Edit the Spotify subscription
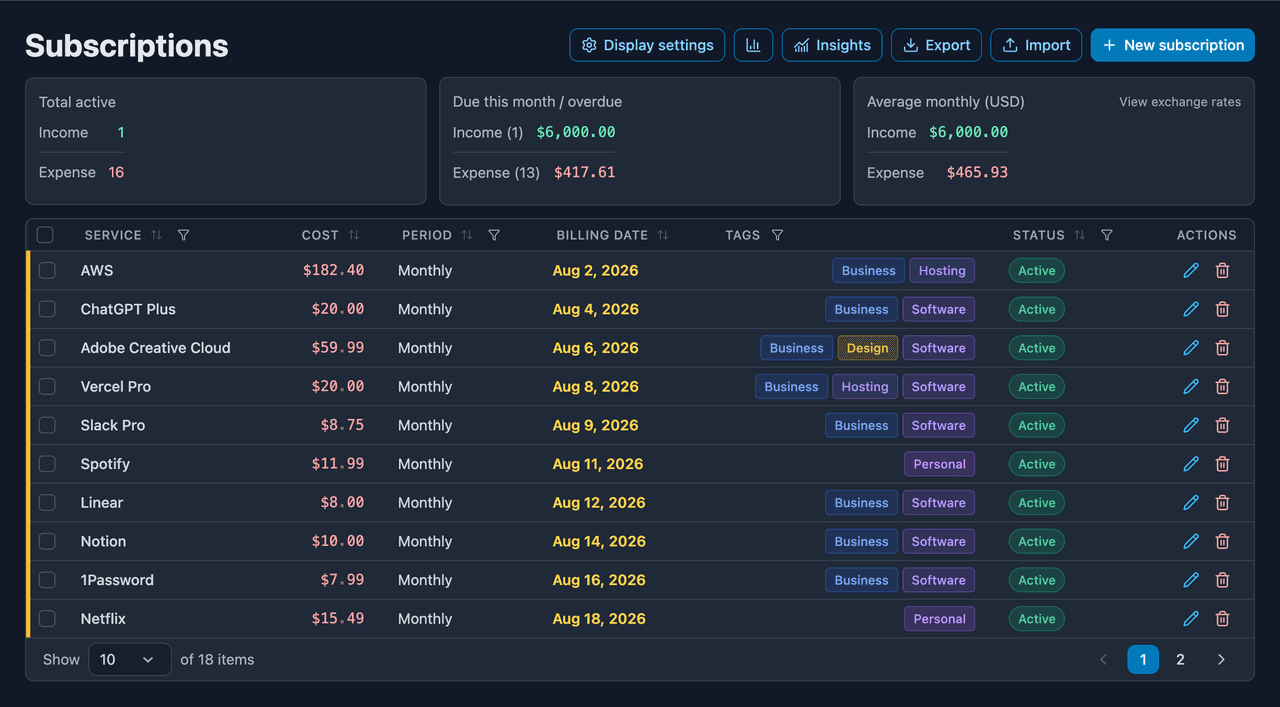Image resolution: width=1280 pixels, height=707 pixels. 1191,464
